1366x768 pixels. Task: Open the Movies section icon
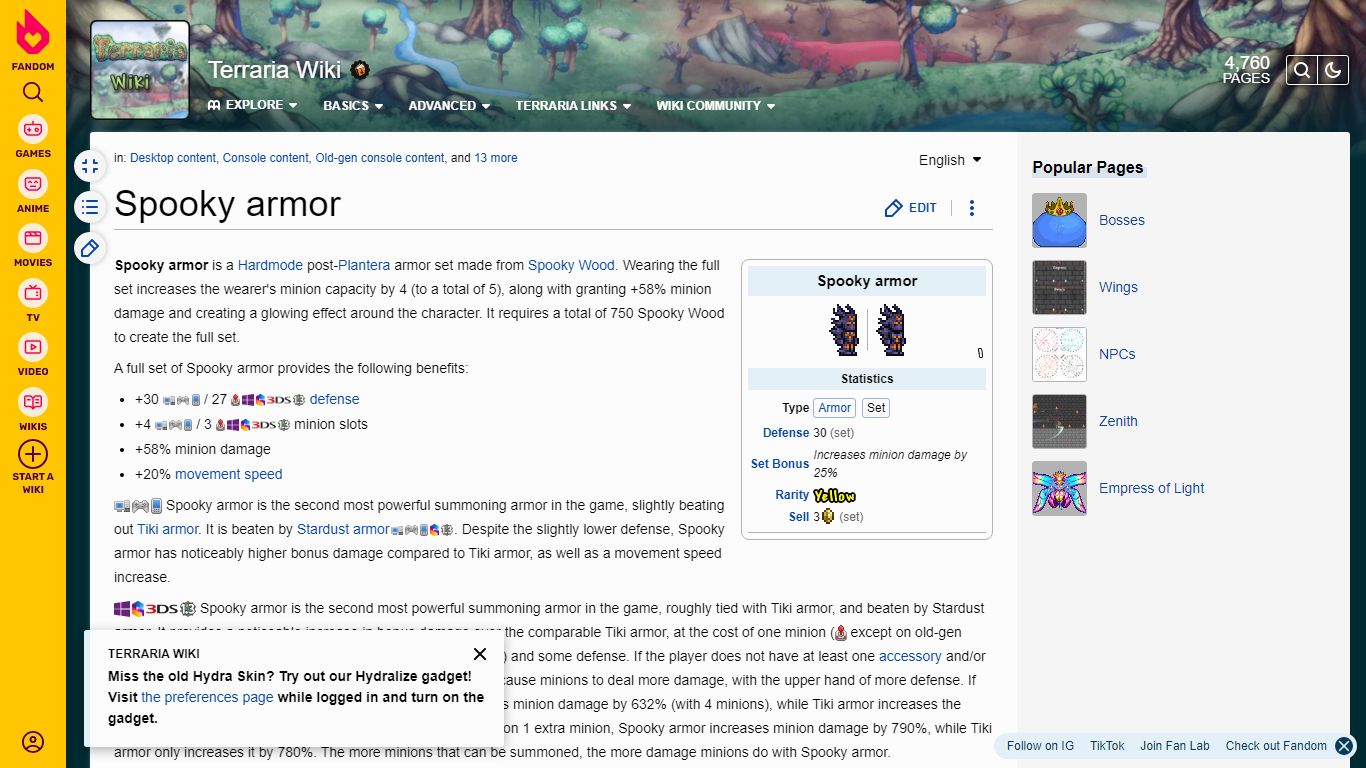point(33,238)
